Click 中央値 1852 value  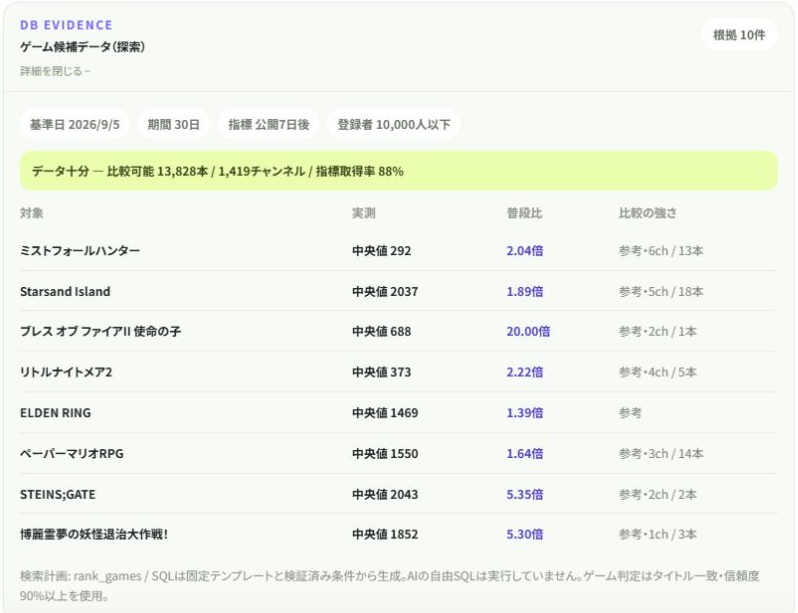click(385, 534)
